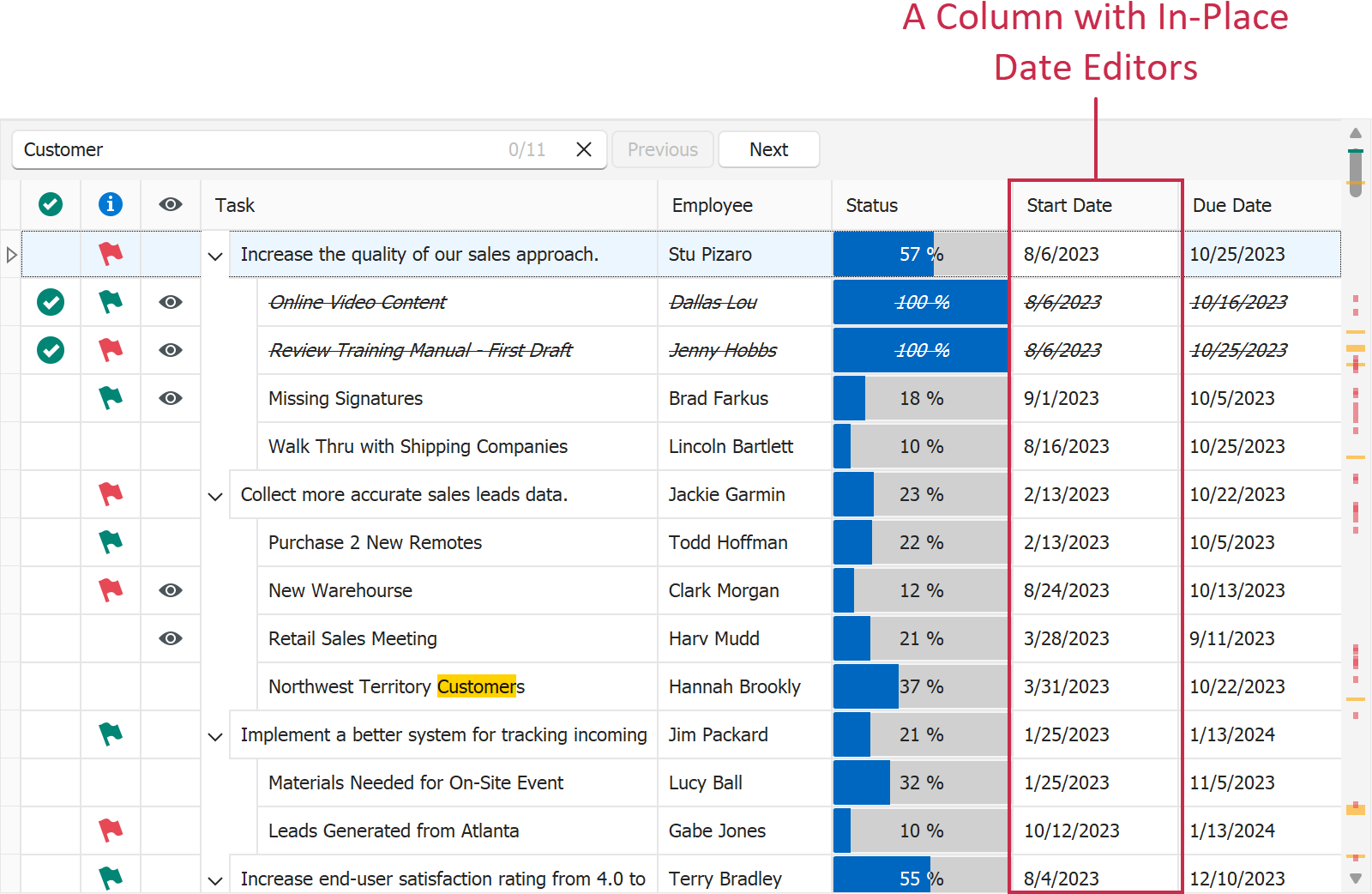Viewport: 1372px width, 894px height.
Task: Toggle completed checkmark for Online Video Content
Action: pos(51,302)
